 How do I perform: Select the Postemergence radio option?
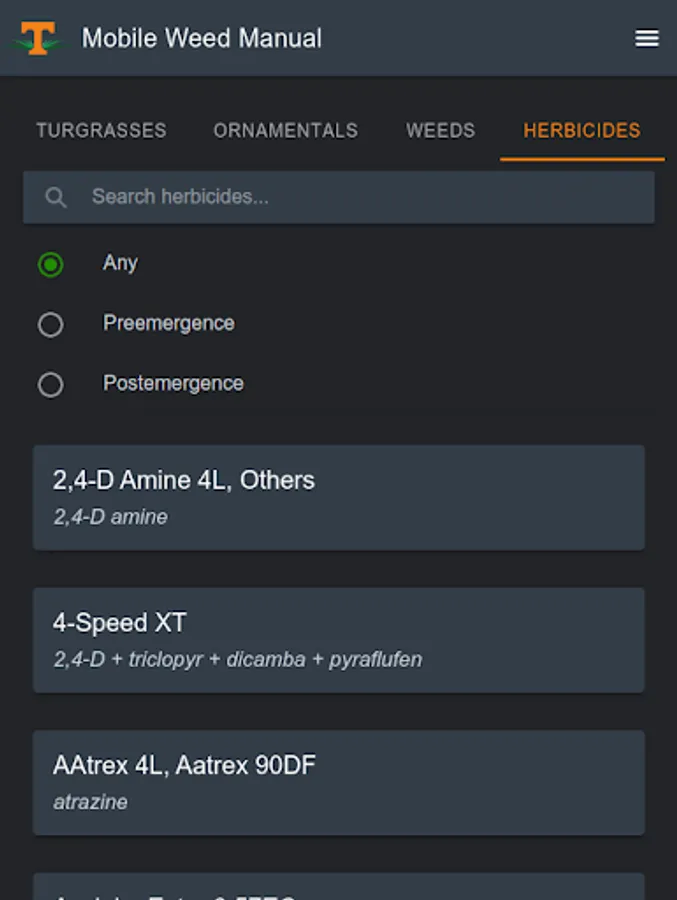click(x=50, y=385)
